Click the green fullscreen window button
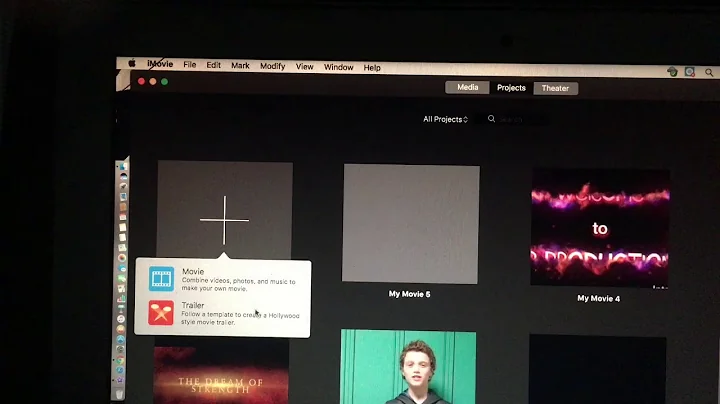The image size is (720, 404). (164, 82)
